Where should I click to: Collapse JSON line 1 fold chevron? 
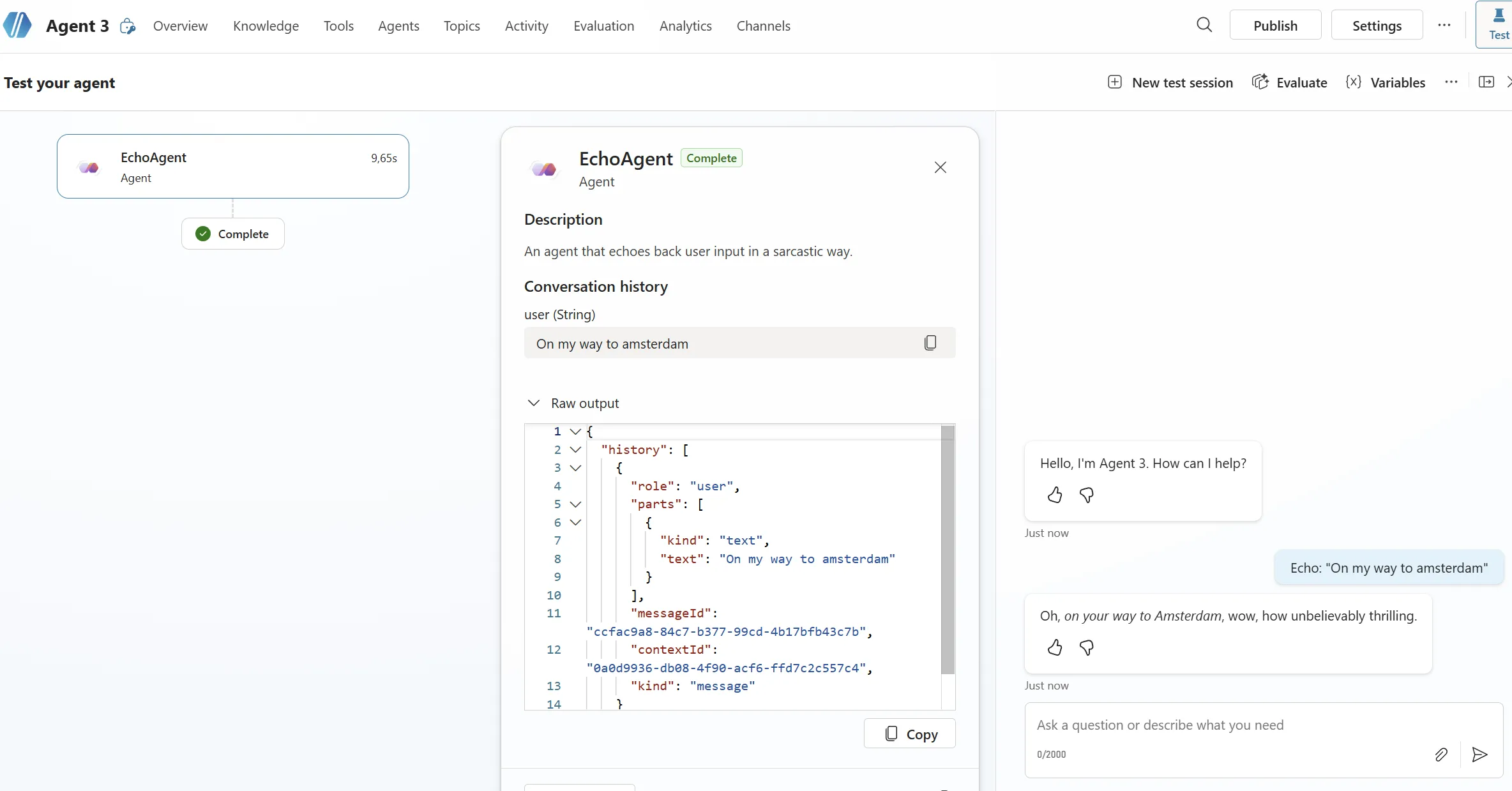point(575,432)
